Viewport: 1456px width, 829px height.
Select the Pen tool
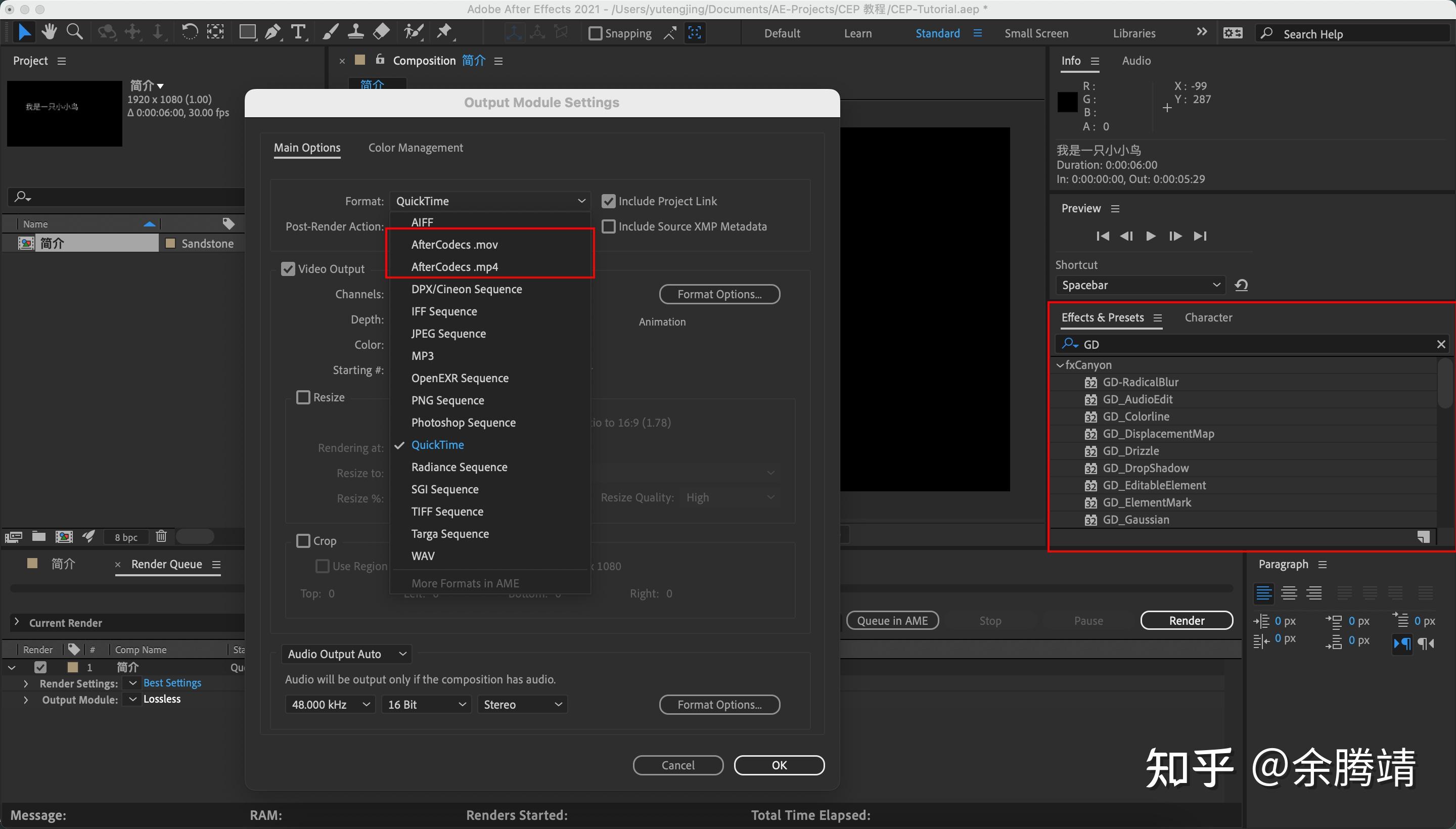273,32
